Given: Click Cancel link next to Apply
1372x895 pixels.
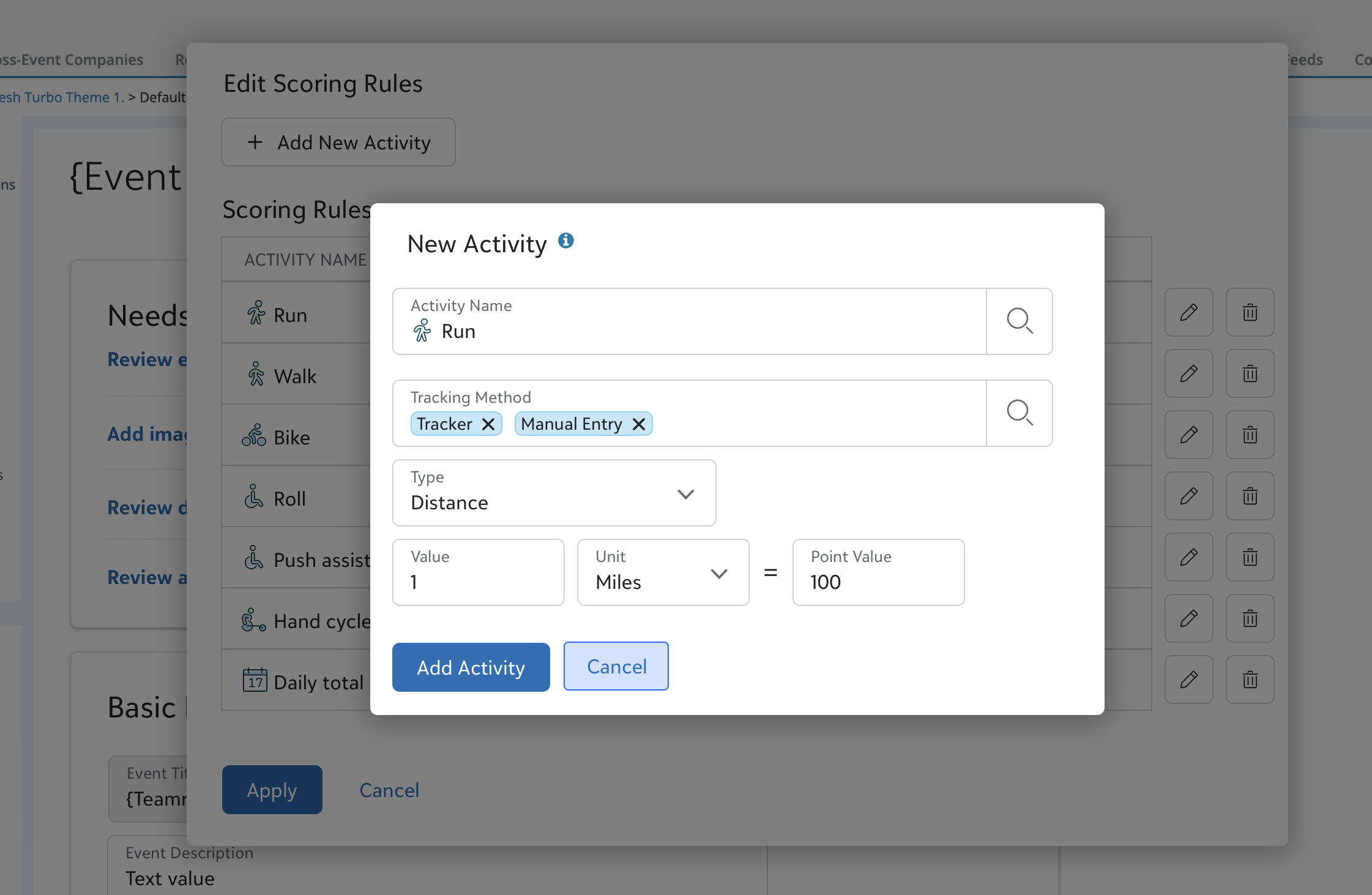Looking at the screenshot, I should tap(389, 790).
